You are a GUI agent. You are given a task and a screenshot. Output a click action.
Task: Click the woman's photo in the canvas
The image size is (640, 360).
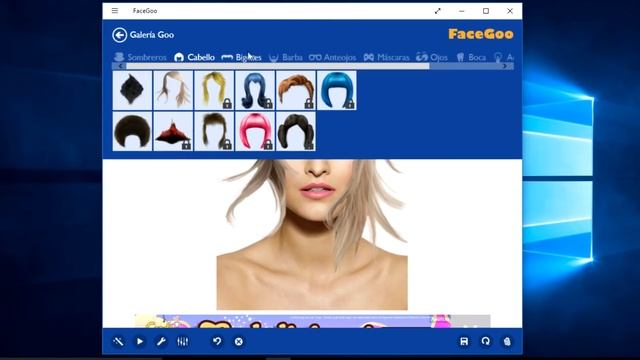pos(312,235)
